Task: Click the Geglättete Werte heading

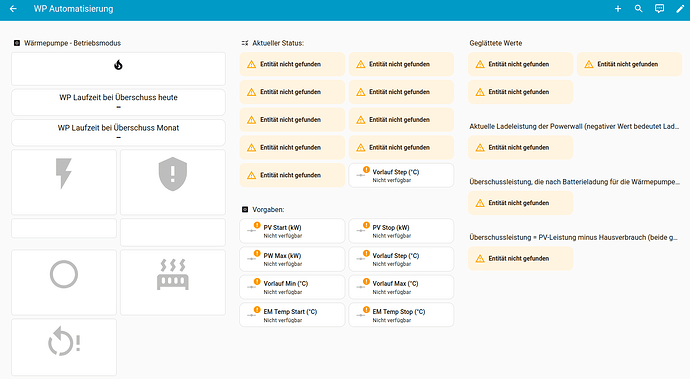Action: tap(495, 43)
